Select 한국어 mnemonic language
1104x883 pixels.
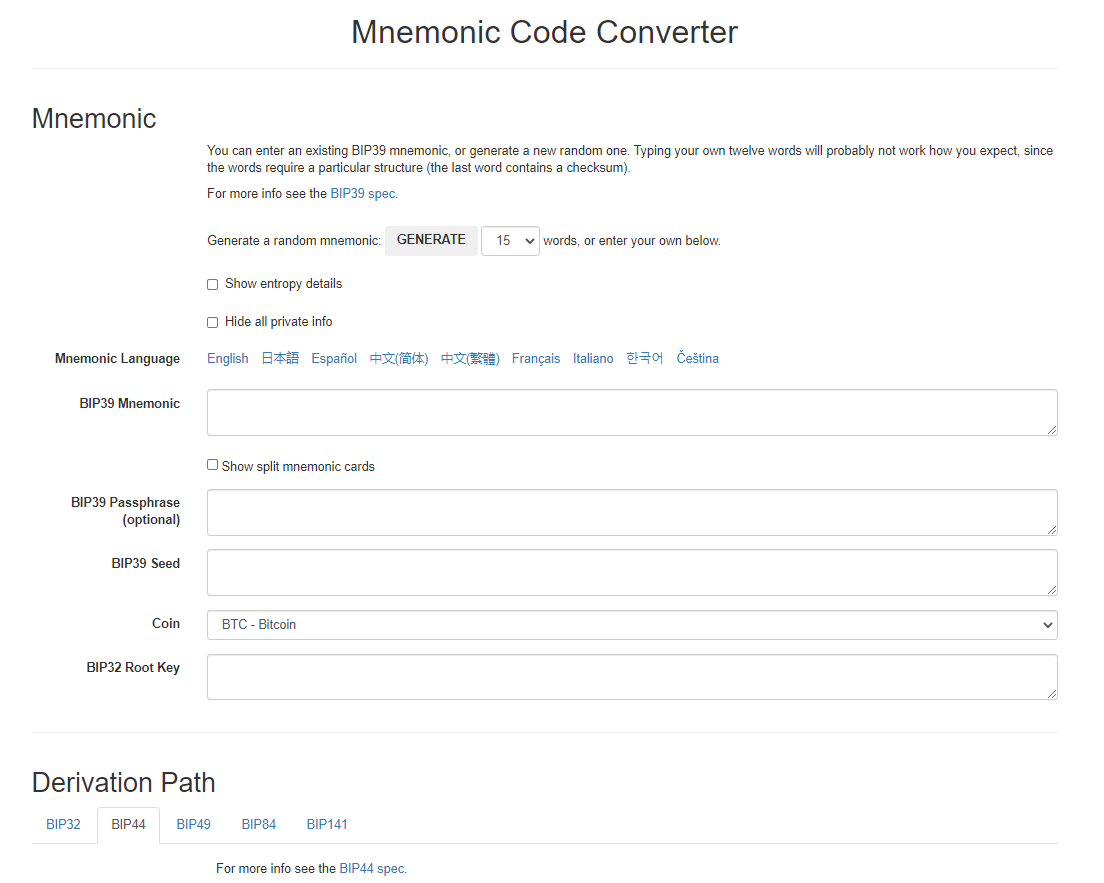(x=644, y=358)
